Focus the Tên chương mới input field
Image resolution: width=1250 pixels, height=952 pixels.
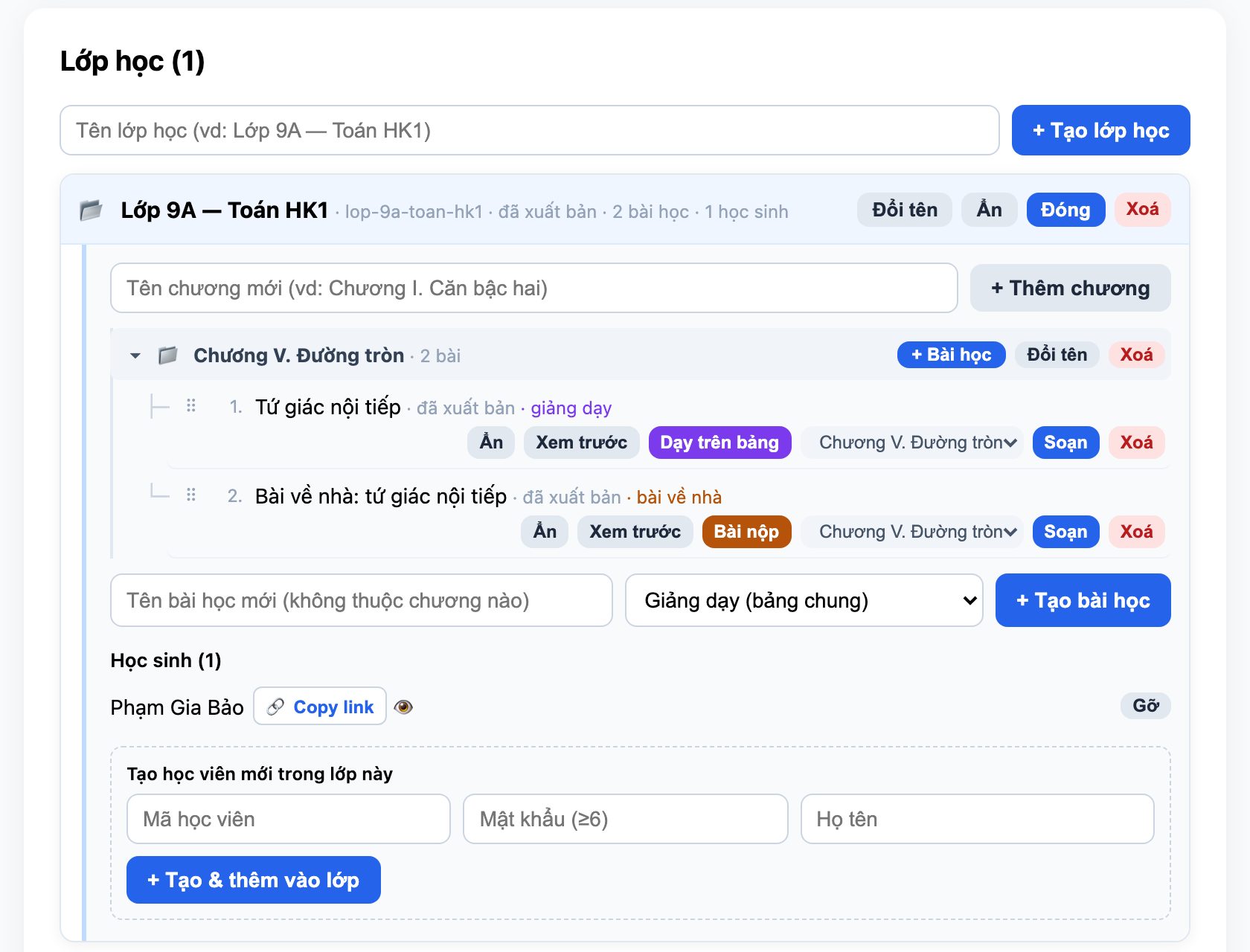click(533, 288)
